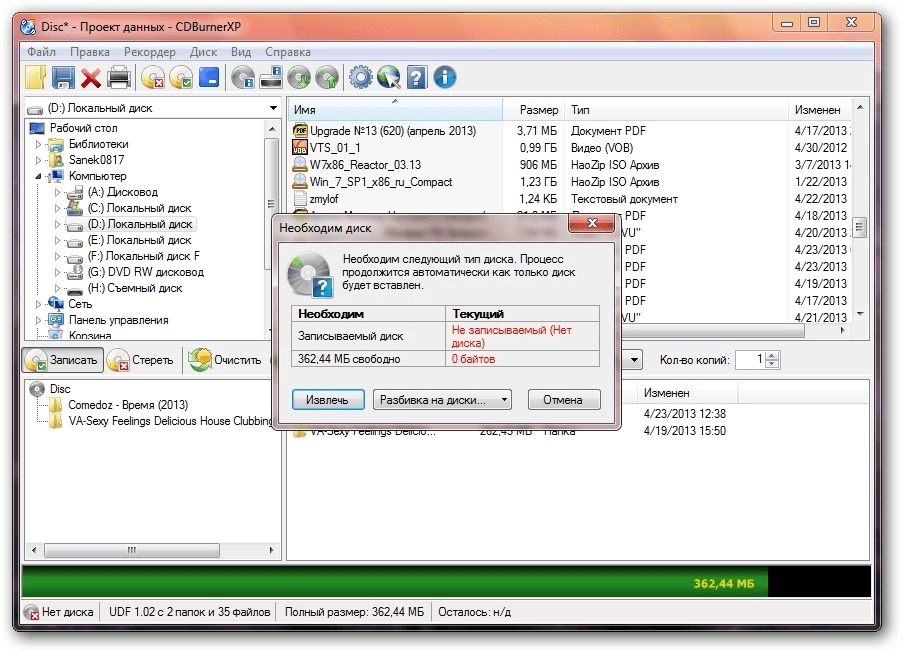Click the red X delete toolbar icon

(x=90, y=78)
